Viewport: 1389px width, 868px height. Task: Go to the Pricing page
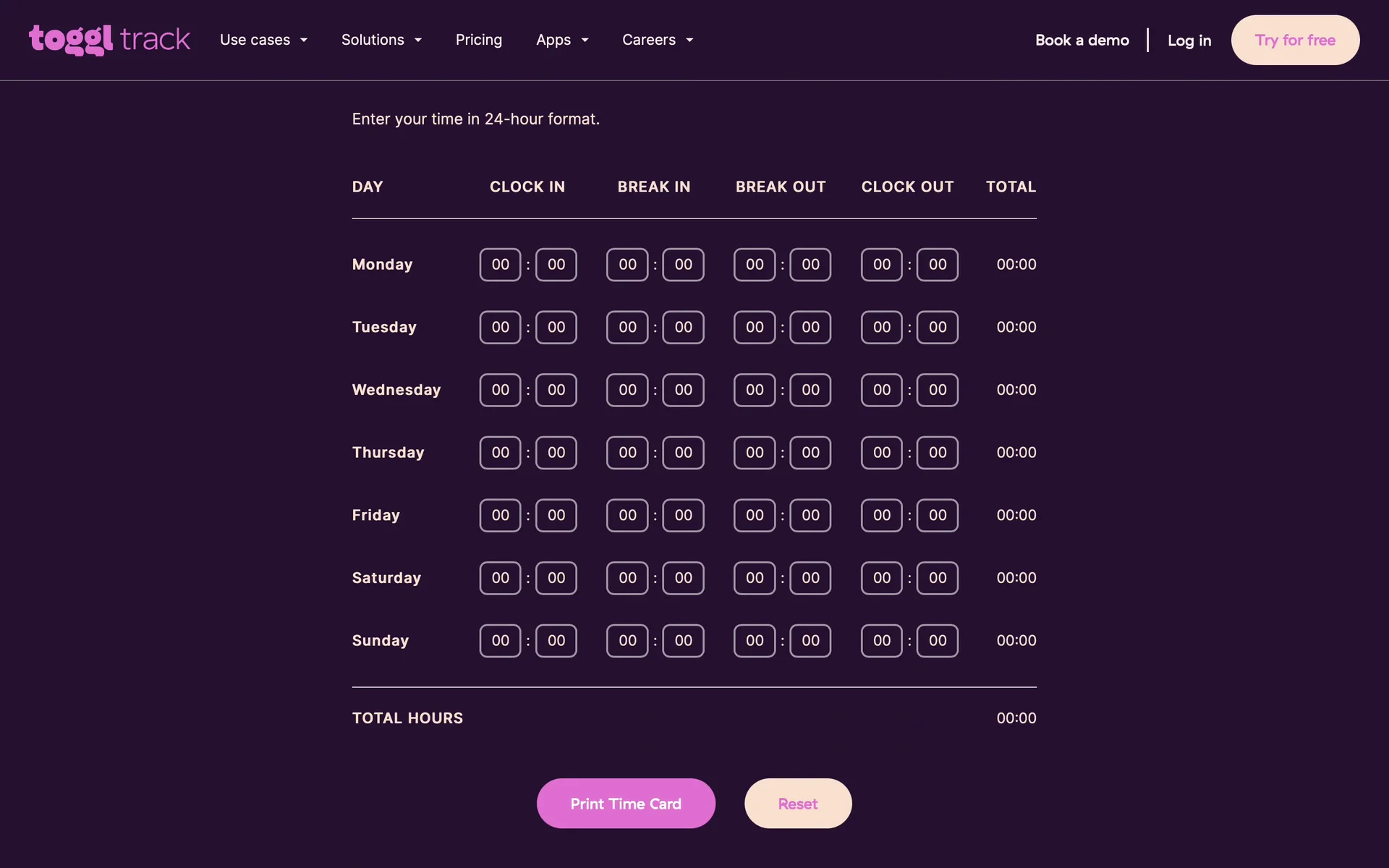point(478,40)
